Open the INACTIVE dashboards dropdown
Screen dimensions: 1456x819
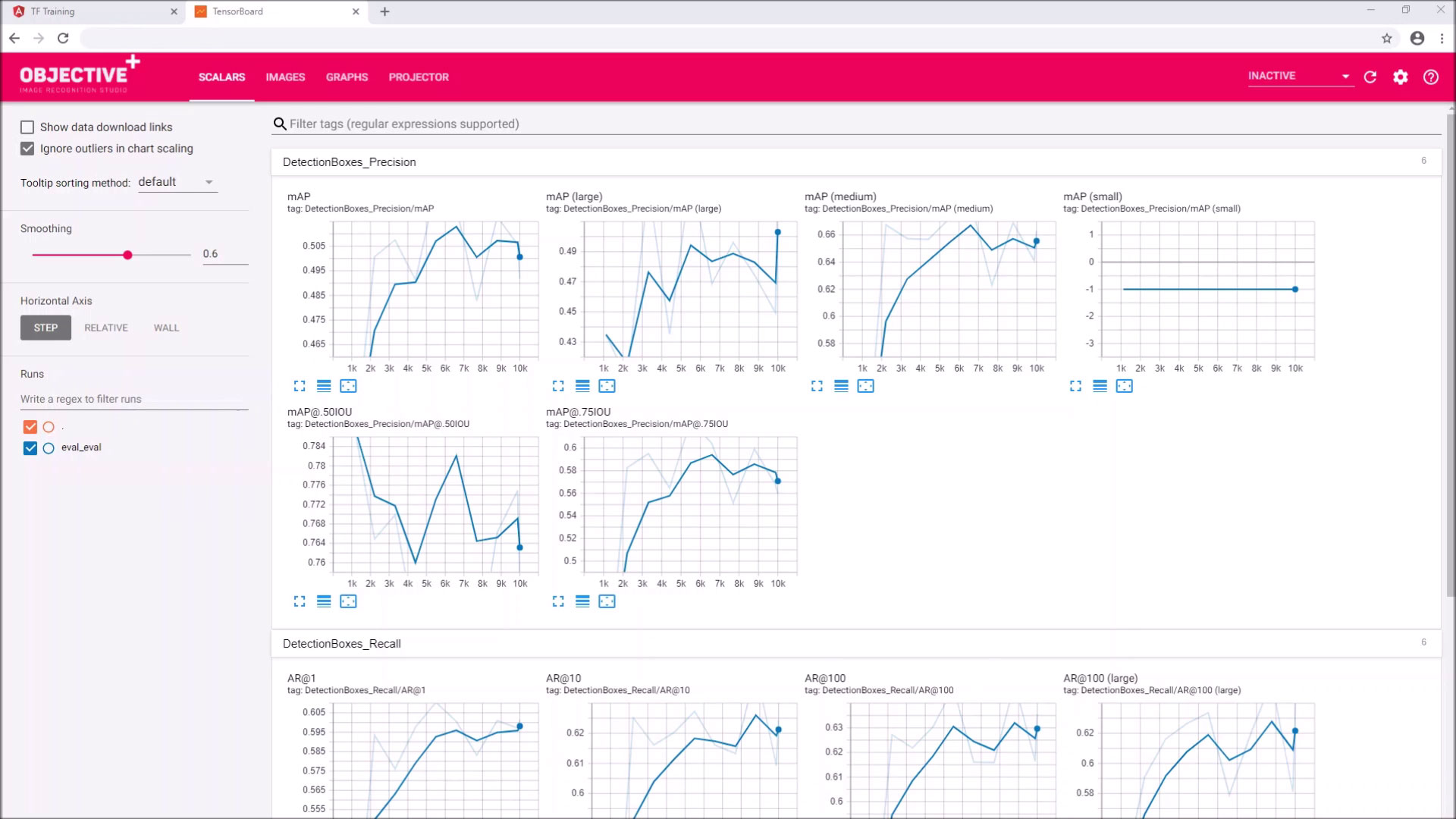point(1300,76)
